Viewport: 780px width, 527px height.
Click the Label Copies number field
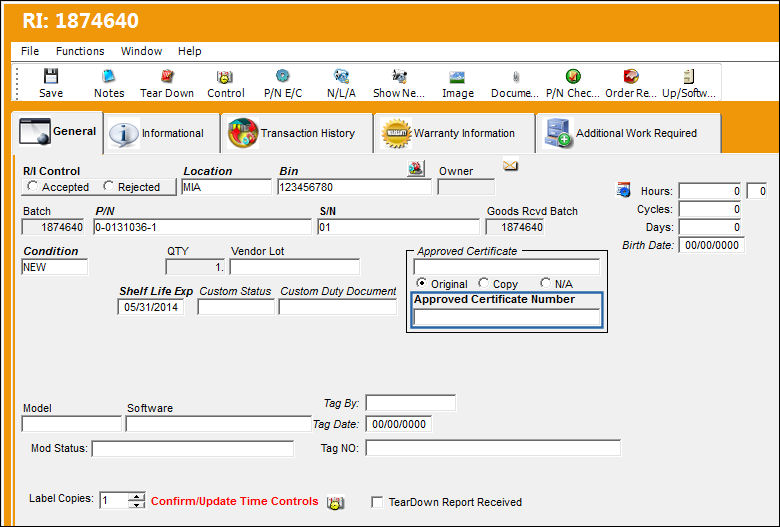pos(114,500)
